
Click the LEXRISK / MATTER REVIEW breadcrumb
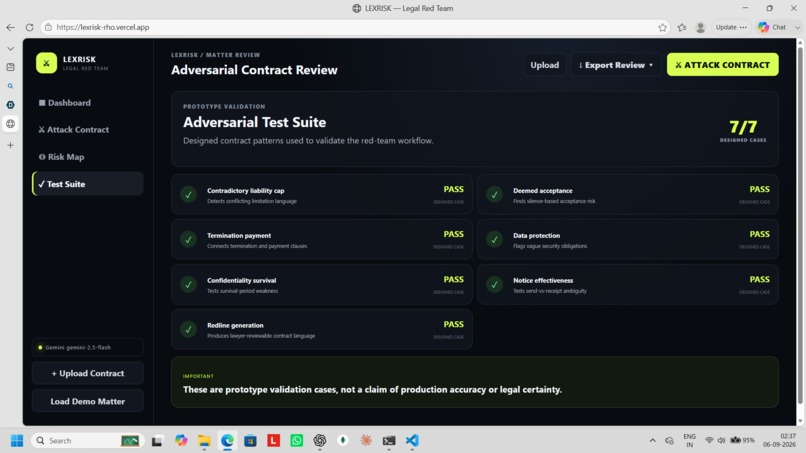pyautogui.click(x=215, y=55)
